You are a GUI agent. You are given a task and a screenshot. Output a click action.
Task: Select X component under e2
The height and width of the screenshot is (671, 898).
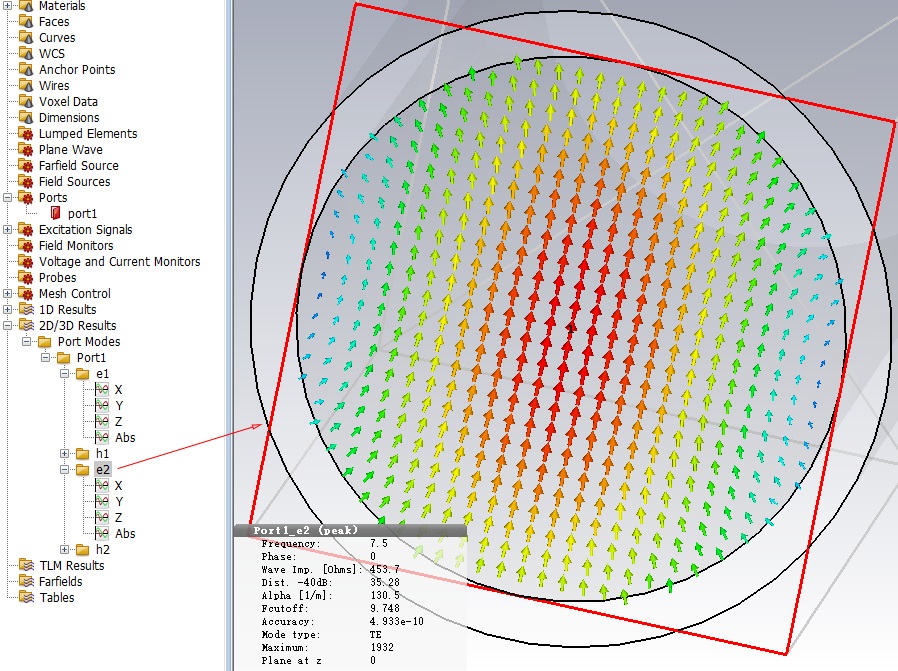point(119,486)
